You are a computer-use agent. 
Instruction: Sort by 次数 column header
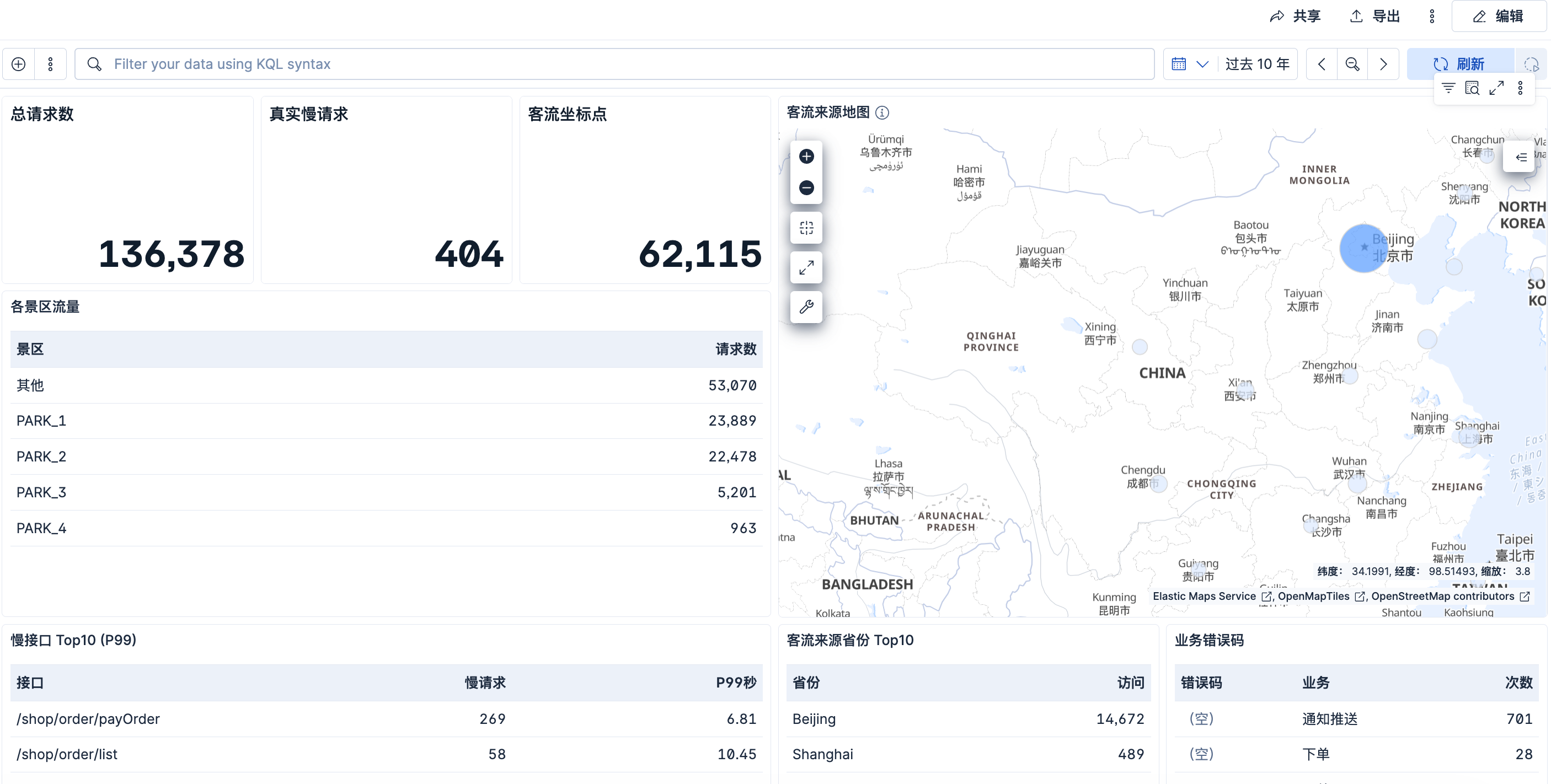[x=1518, y=683]
